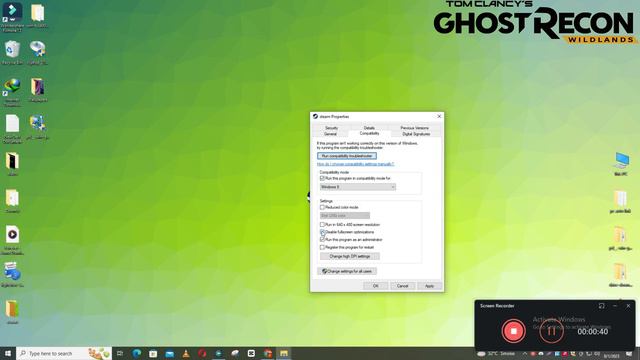Click Change settings for all users
The width and height of the screenshot is (640, 360).
[347, 271]
